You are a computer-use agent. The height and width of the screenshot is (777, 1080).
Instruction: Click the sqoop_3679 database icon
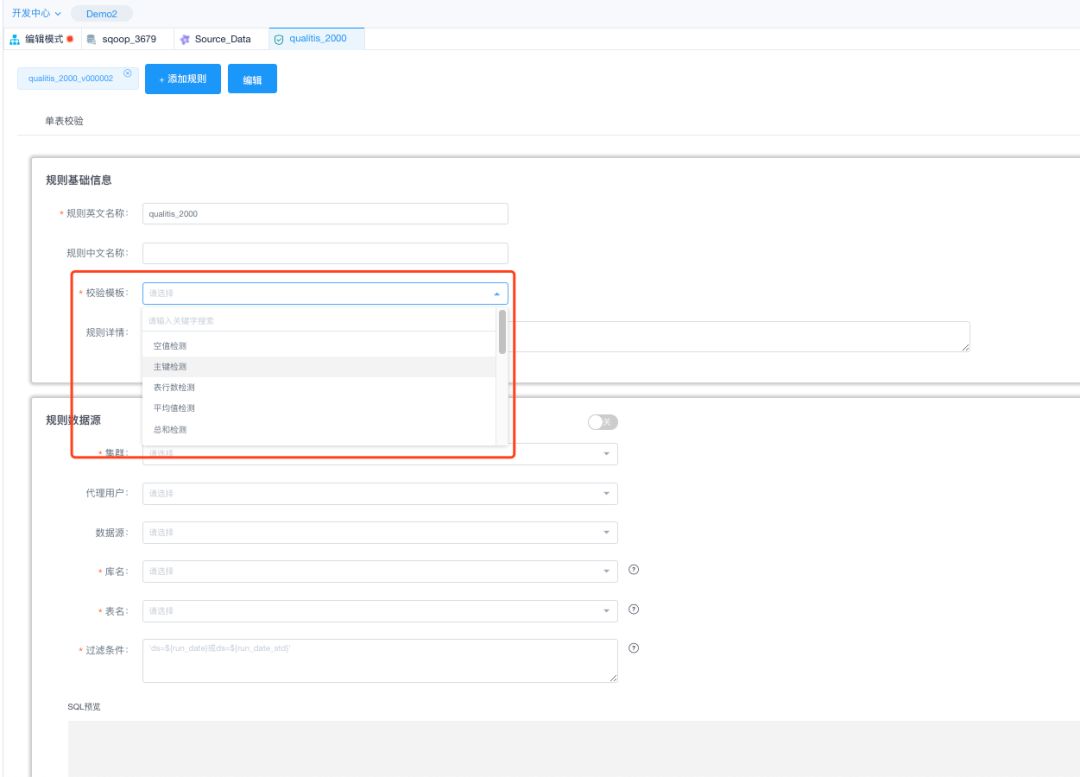pos(92,39)
